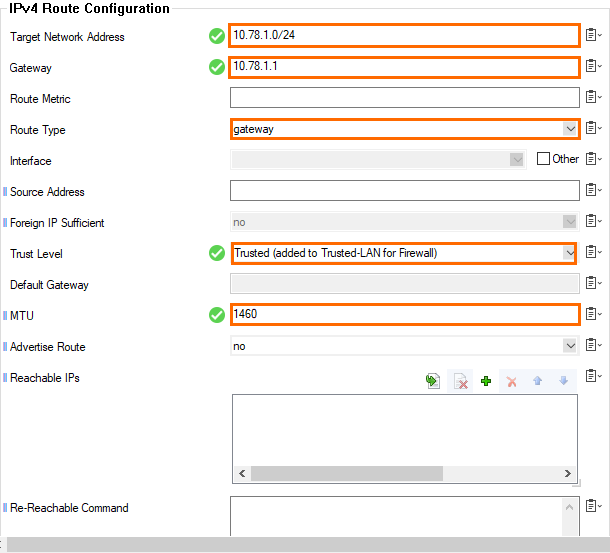This screenshot has height=553, width=610.
Task: Click up arrow in Re-Reachable Command scrollbar
Action: pyautogui.click(x=569, y=507)
